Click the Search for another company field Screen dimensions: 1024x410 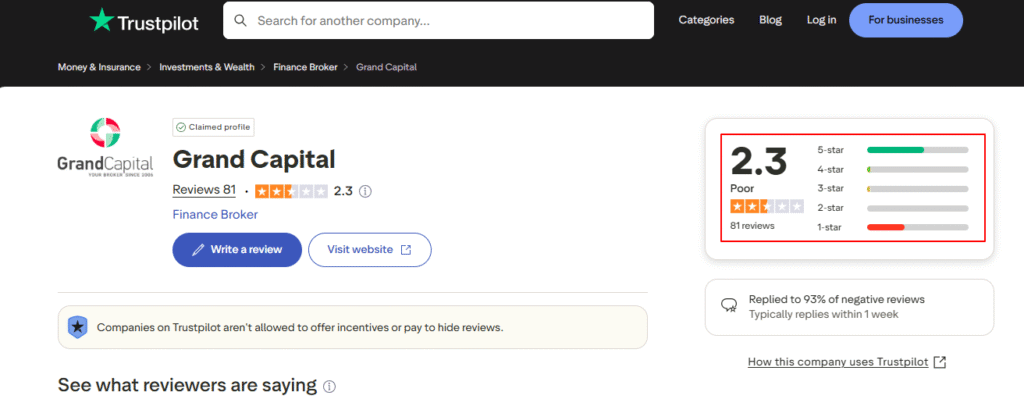tap(438, 20)
